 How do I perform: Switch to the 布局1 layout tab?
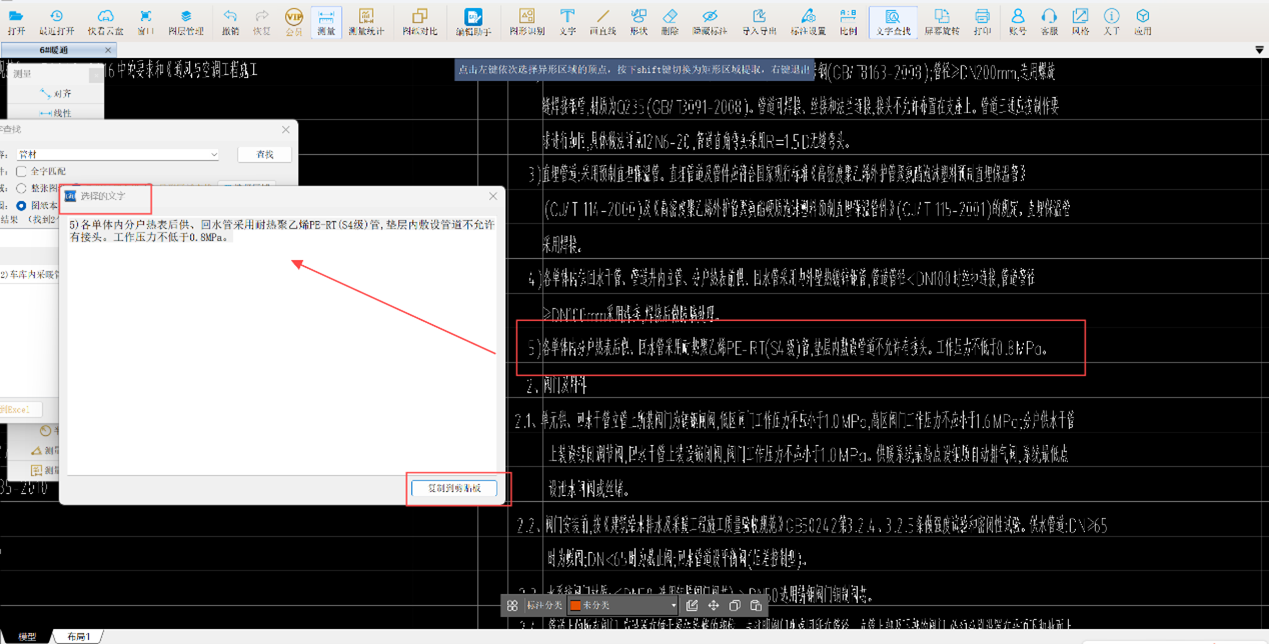tap(78, 637)
